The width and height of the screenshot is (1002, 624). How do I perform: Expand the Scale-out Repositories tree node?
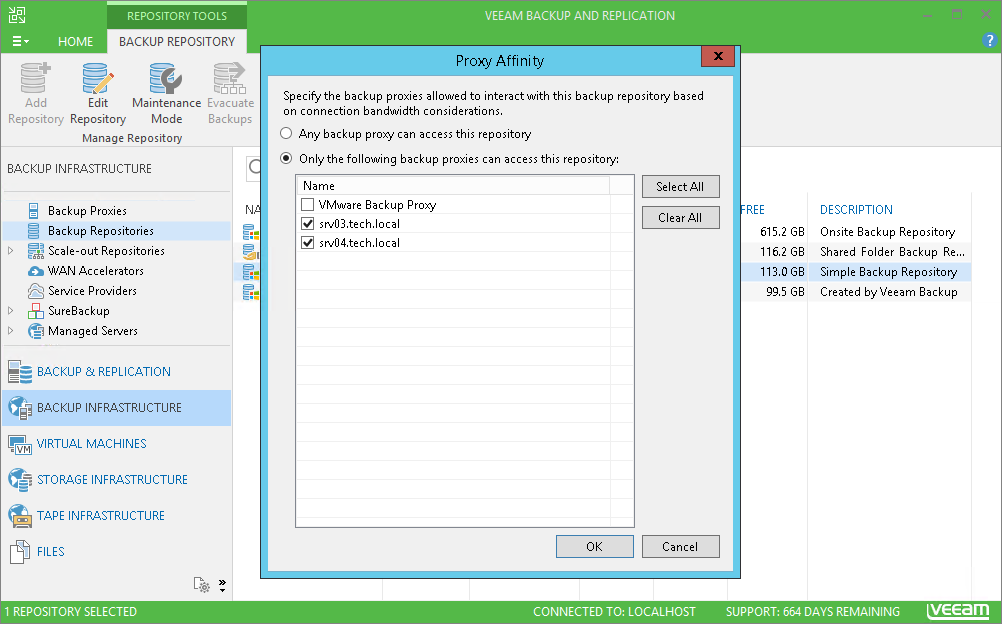[x=10, y=251]
